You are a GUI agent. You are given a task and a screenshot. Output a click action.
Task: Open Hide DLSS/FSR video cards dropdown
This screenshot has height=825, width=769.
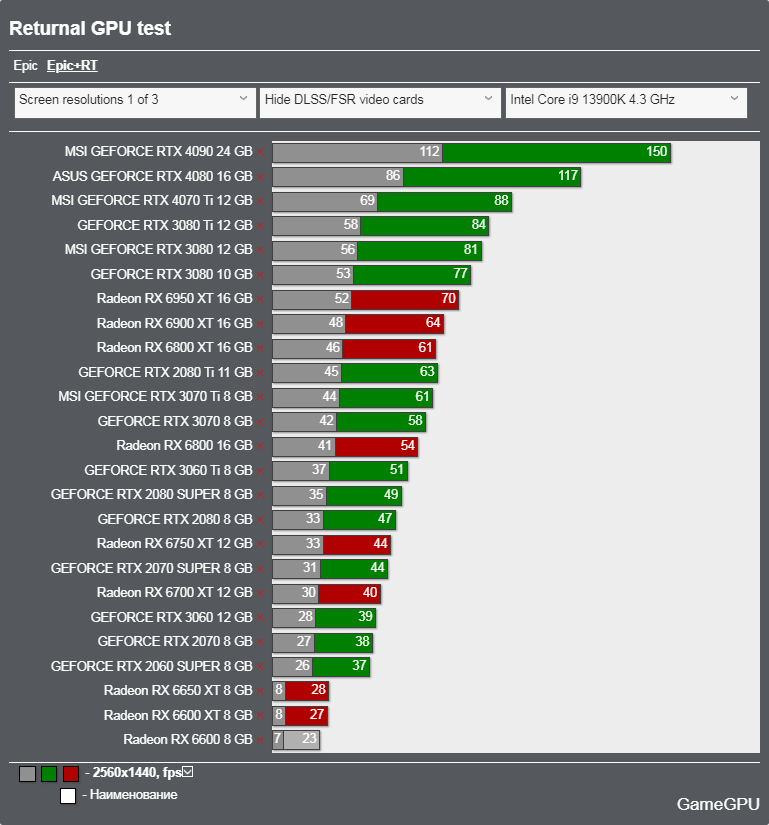click(380, 103)
